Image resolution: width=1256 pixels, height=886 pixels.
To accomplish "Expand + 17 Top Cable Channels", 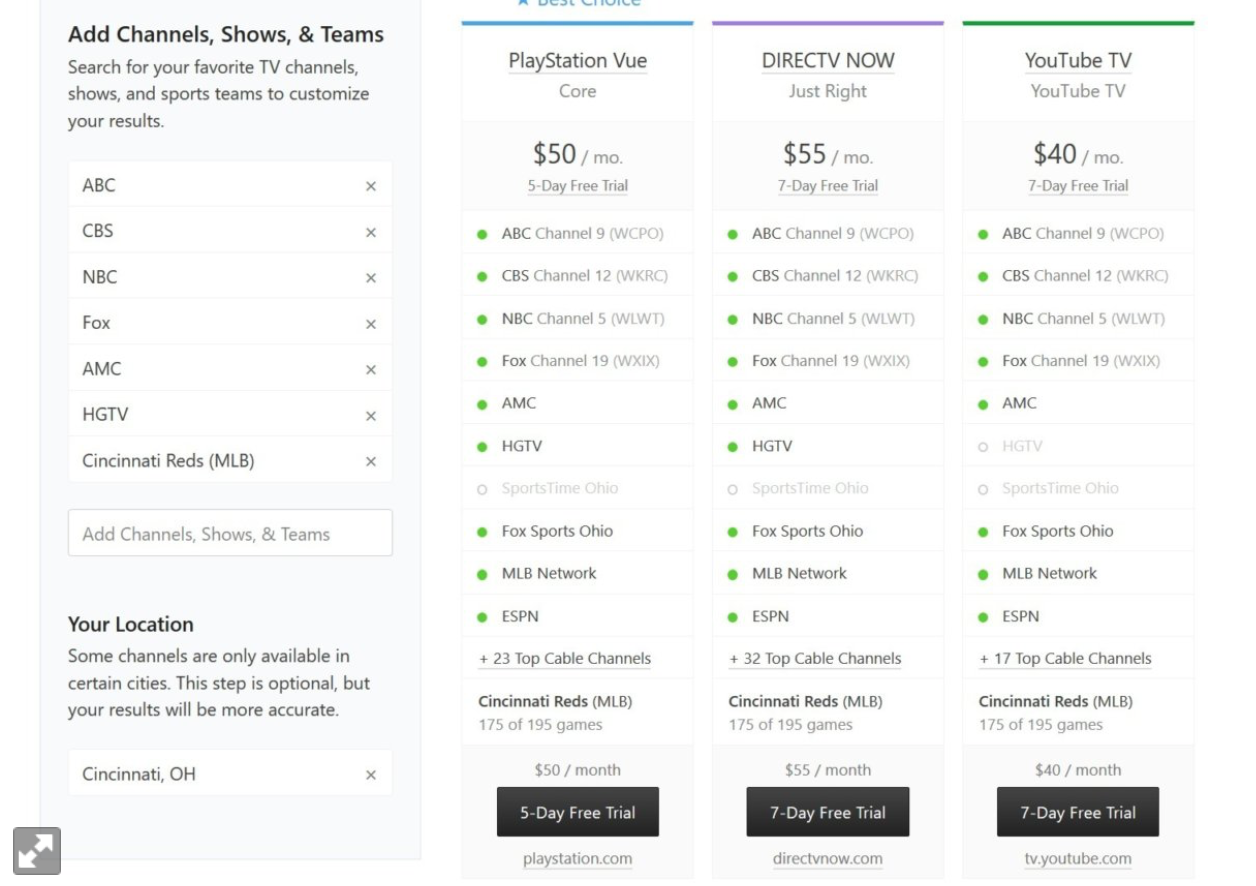I will [x=1065, y=658].
